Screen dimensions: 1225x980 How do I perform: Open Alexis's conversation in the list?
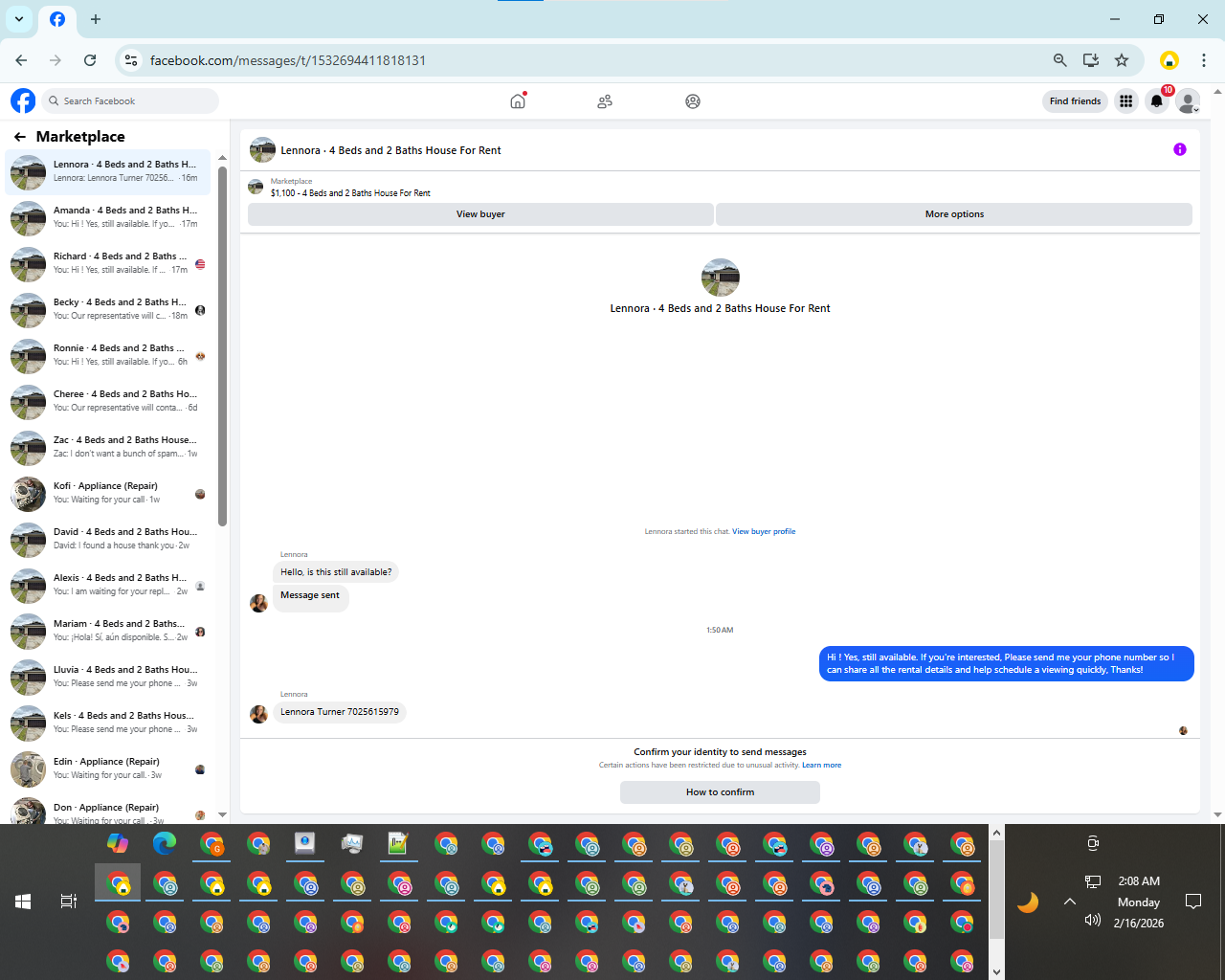pos(108,586)
